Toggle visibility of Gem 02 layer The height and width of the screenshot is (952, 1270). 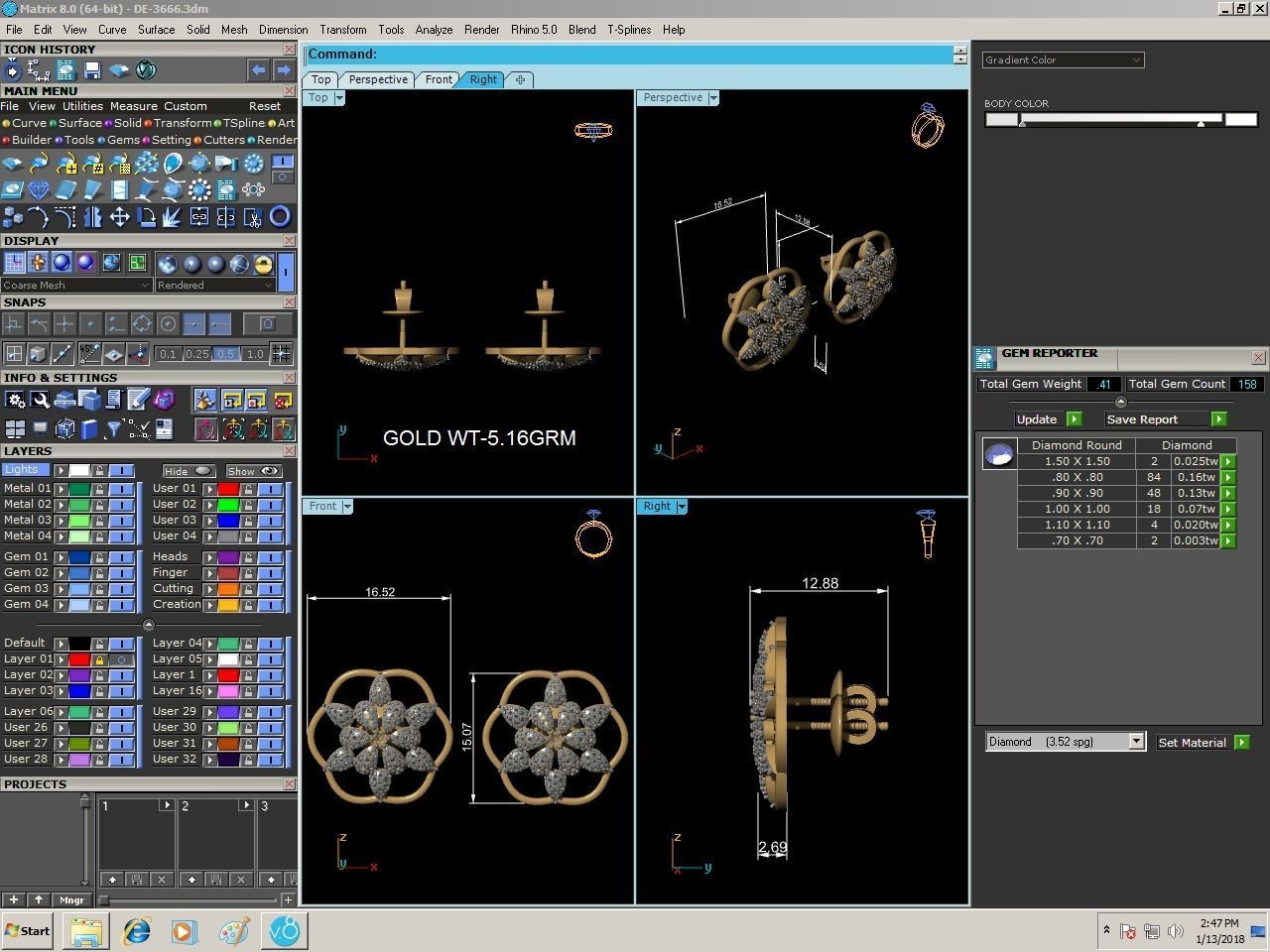[x=122, y=573]
